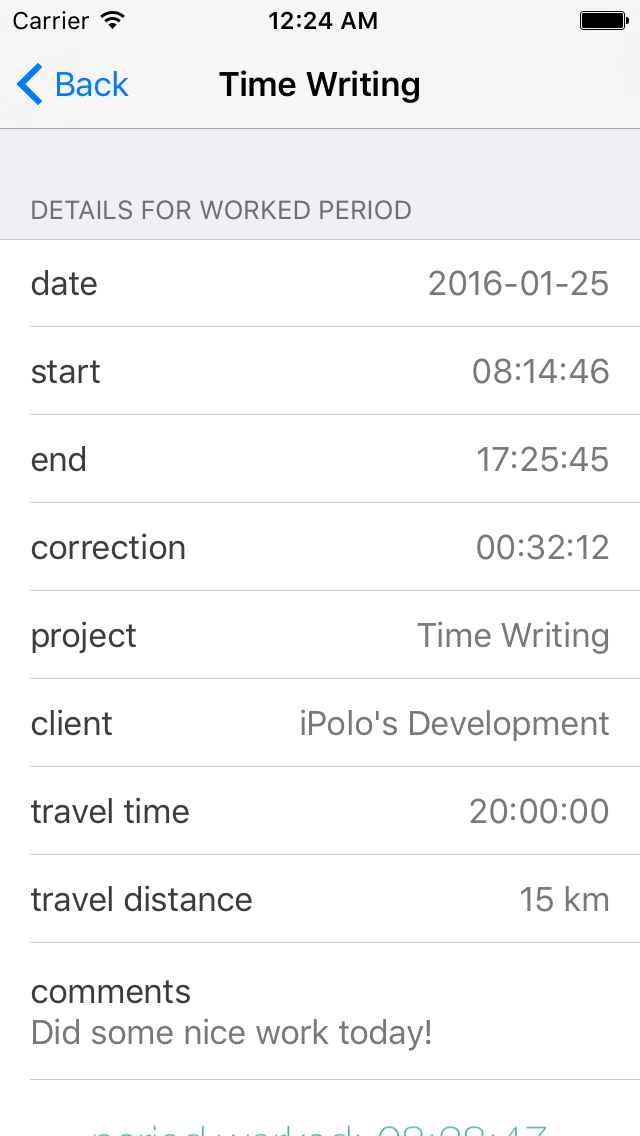
Task: Tap the Carrier label in status bar
Action: [50, 20]
